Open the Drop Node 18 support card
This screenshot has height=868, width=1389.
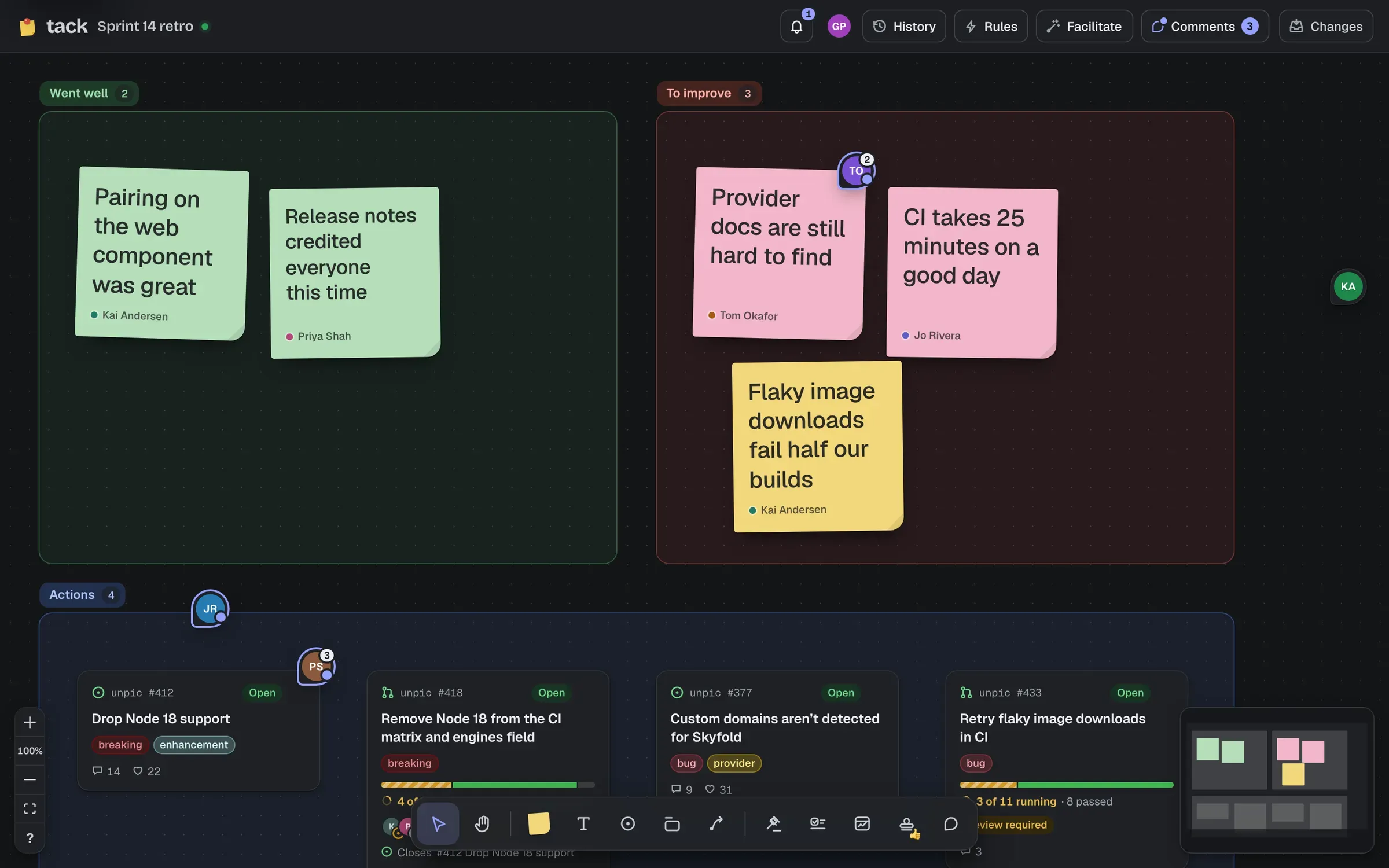[x=199, y=730]
